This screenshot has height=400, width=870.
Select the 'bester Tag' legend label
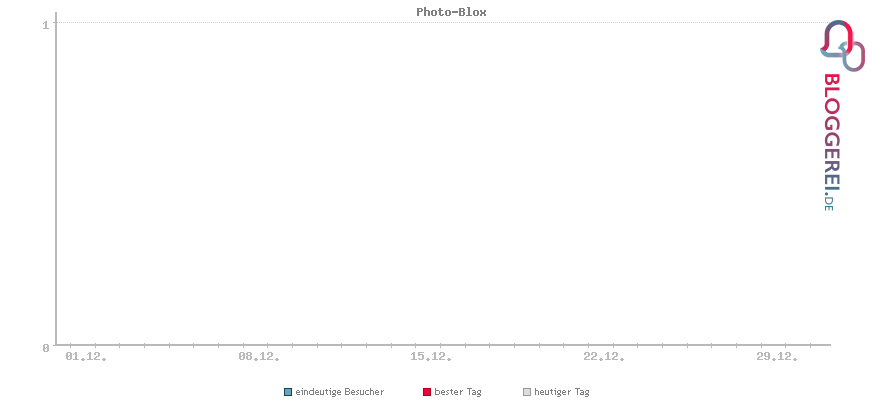tap(458, 392)
